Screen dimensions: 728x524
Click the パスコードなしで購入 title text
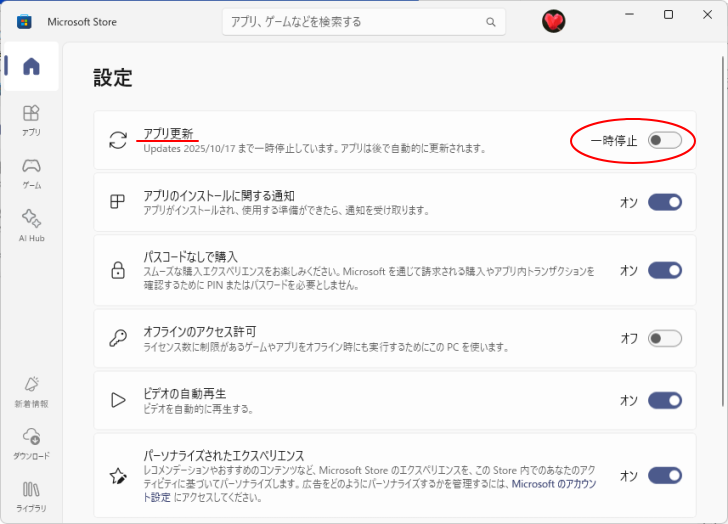tap(190, 256)
